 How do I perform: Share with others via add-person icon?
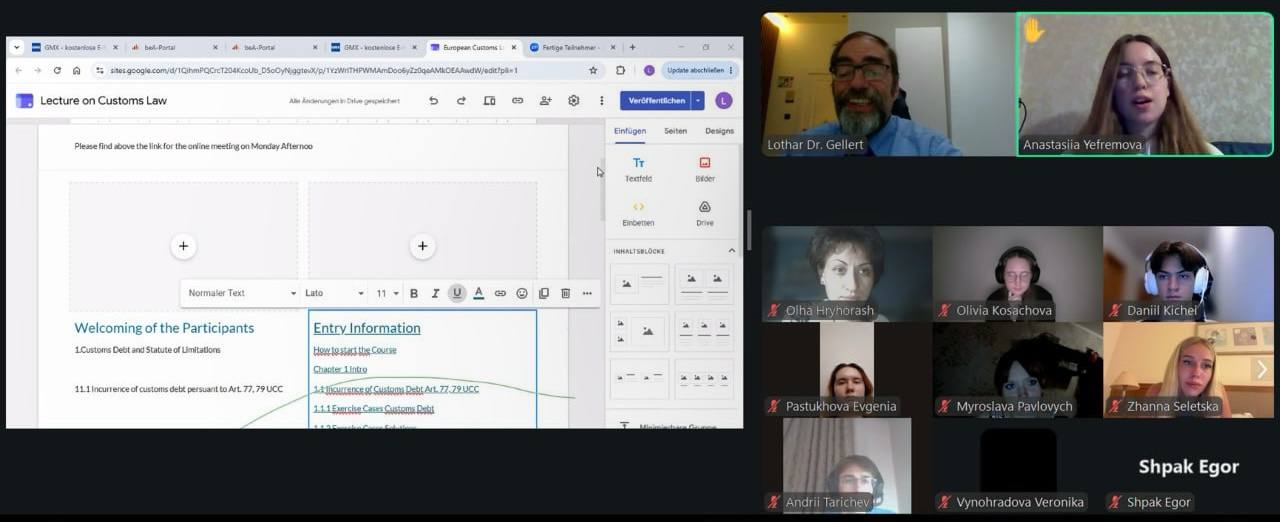[x=545, y=100]
